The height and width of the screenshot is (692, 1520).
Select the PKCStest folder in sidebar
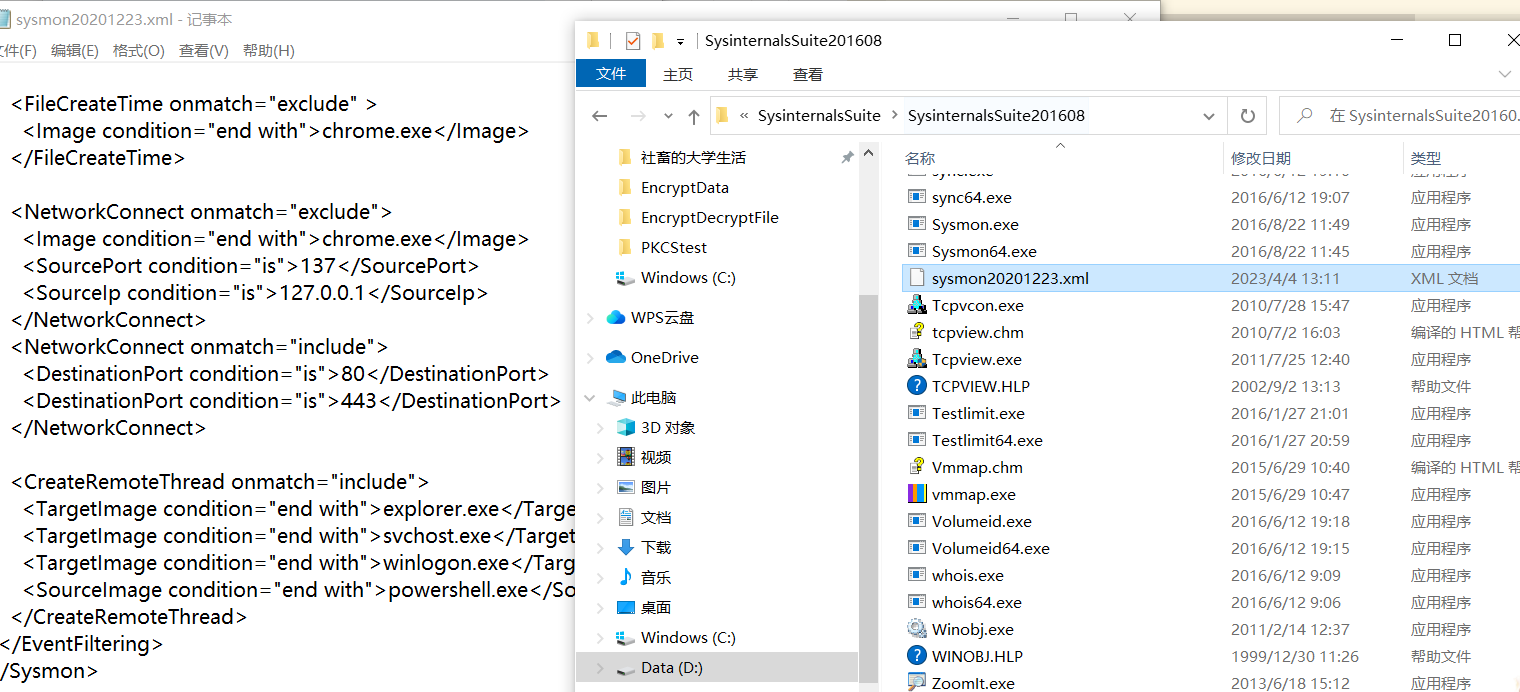click(x=674, y=248)
